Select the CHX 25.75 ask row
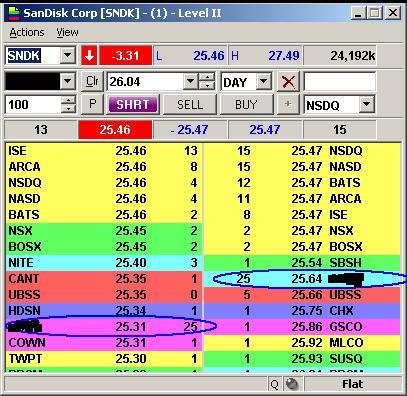This screenshot has height=396, width=407. [x=302, y=311]
